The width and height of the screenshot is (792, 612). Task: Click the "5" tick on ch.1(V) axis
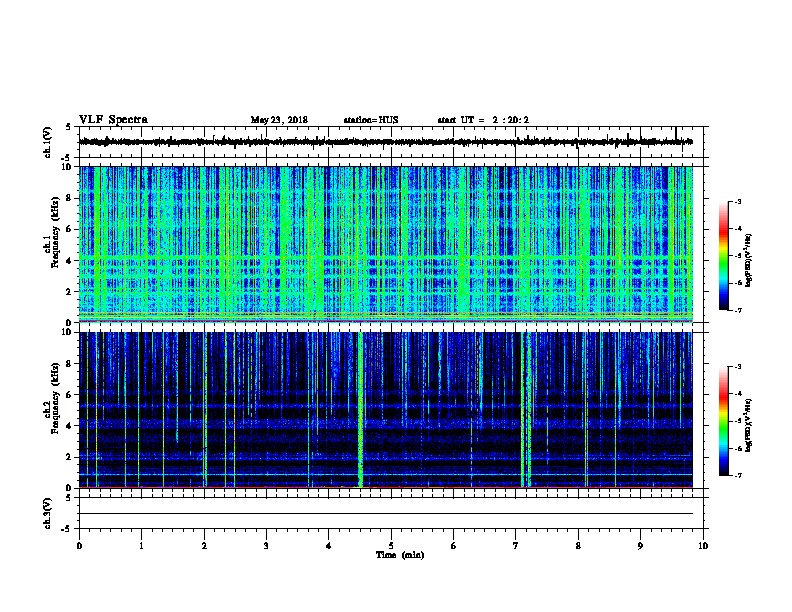pos(69,127)
